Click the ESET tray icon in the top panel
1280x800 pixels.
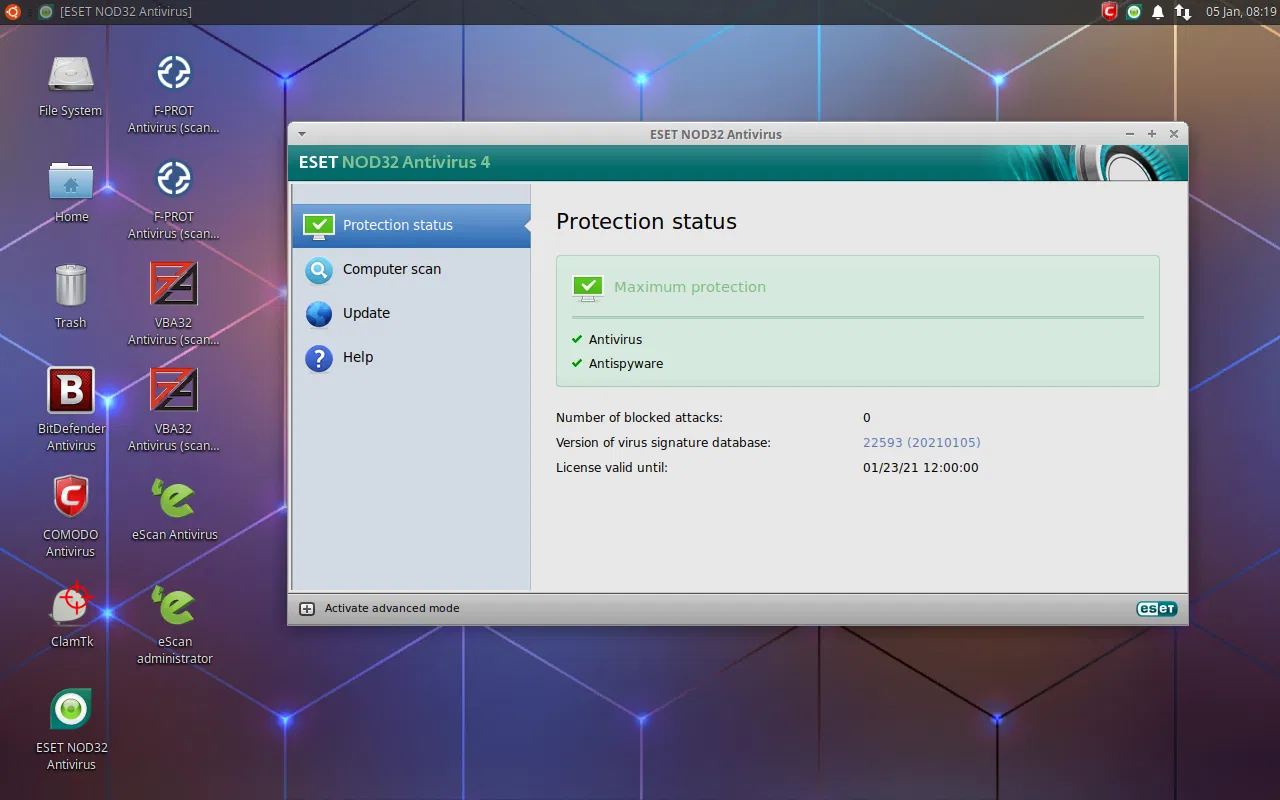1134,12
